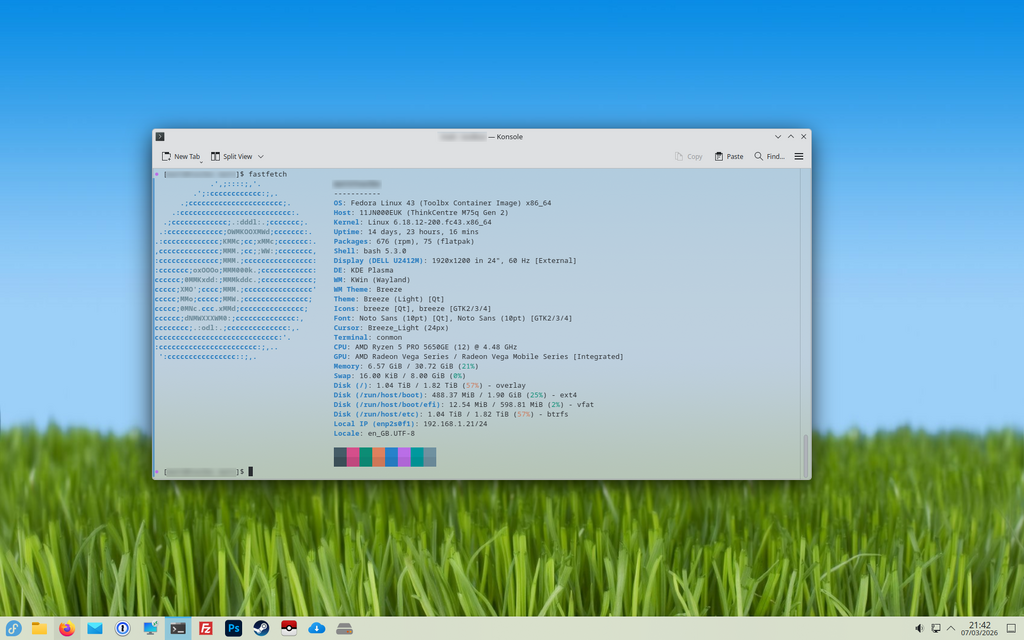The height and width of the screenshot is (640, 1024).
Task: Click the 'Icons: breeze [Qt]' line
Action: (x=412, y=309)
